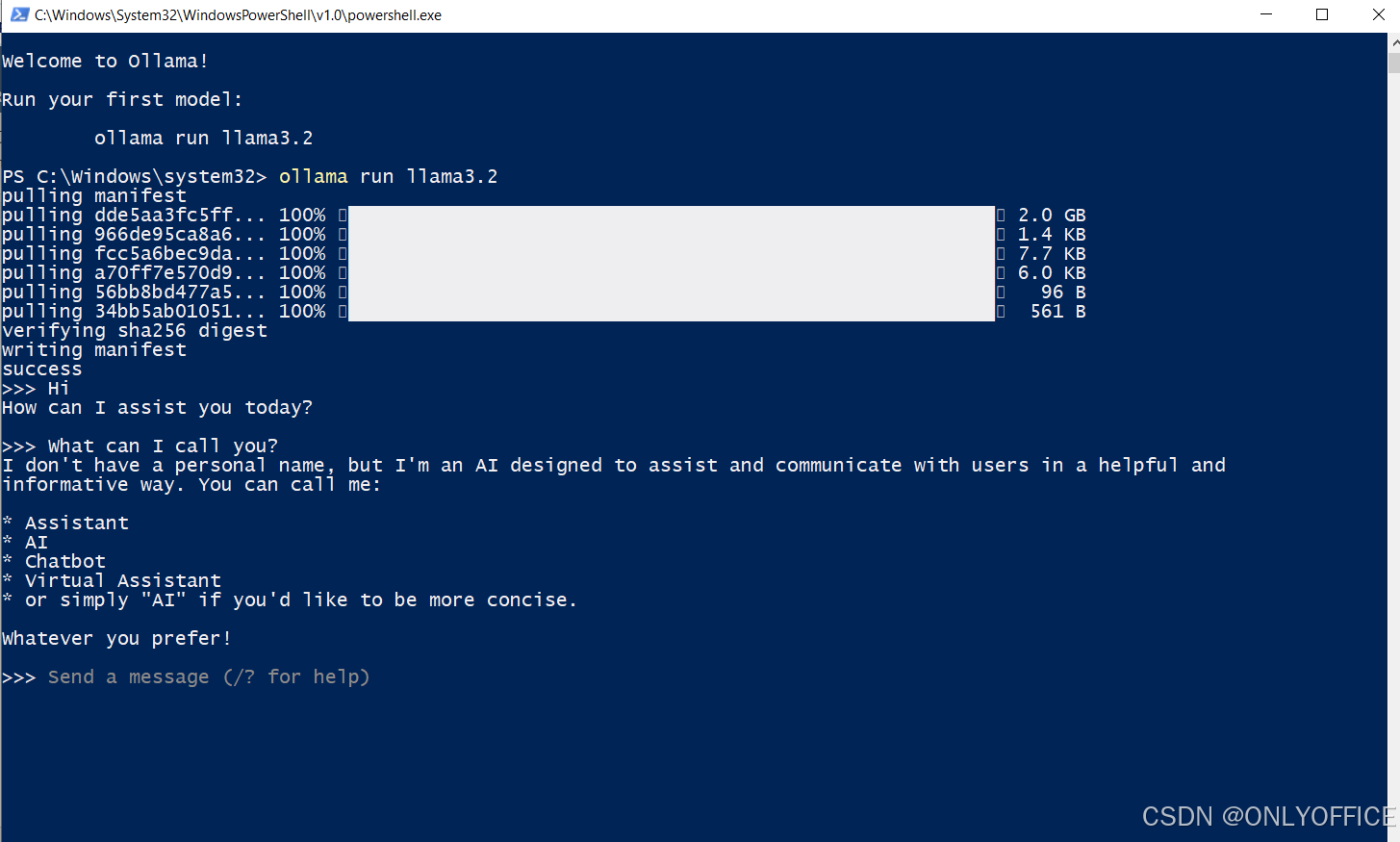Click the '96 B' size value
This screenshot has width=1400, height=842.
[x=1063, y=292]
